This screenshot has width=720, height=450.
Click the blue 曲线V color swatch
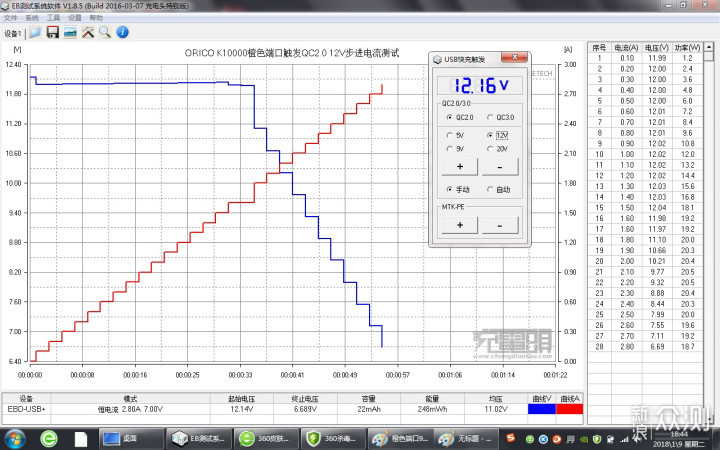pyautogui.click(x=542, y=408)
